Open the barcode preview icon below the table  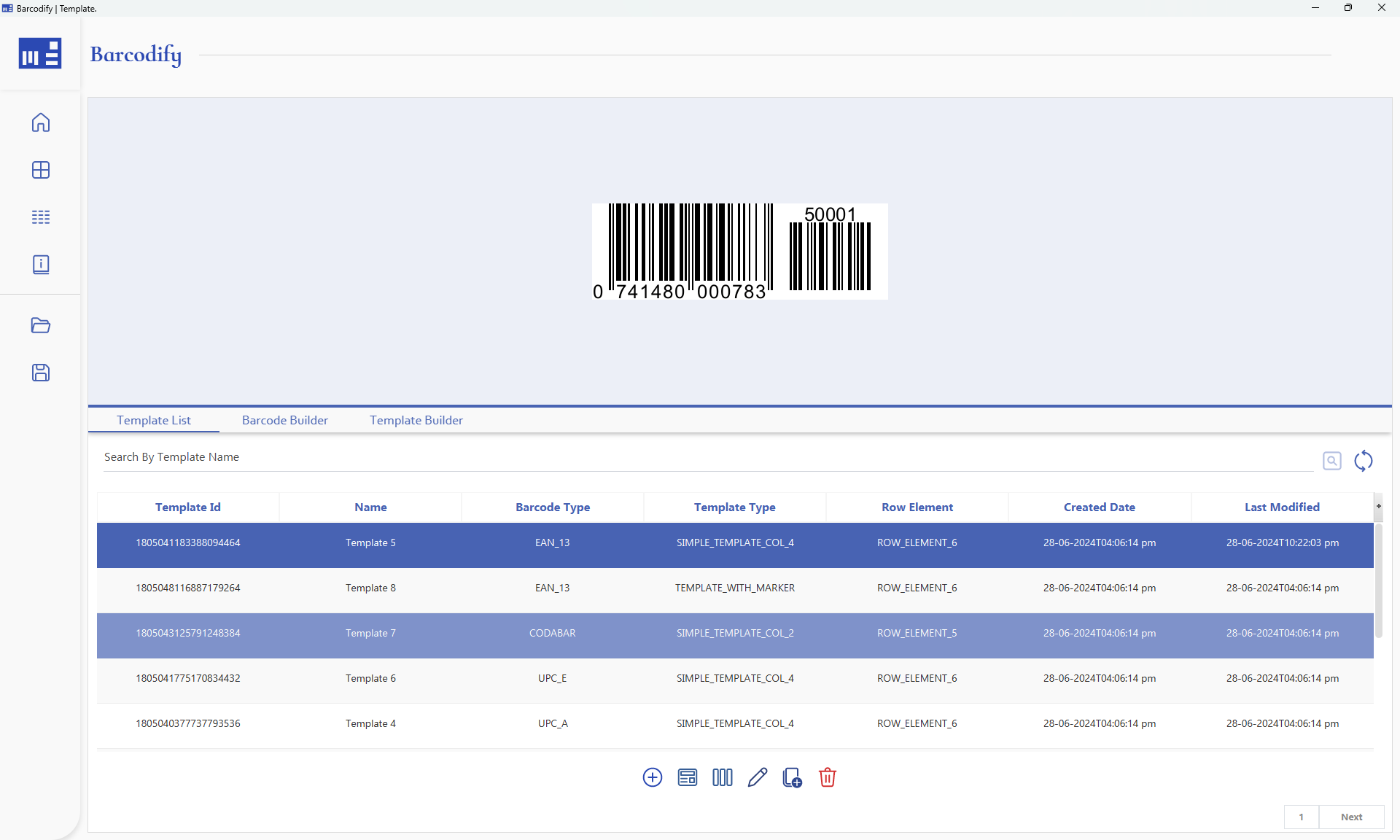click(722, 777)
